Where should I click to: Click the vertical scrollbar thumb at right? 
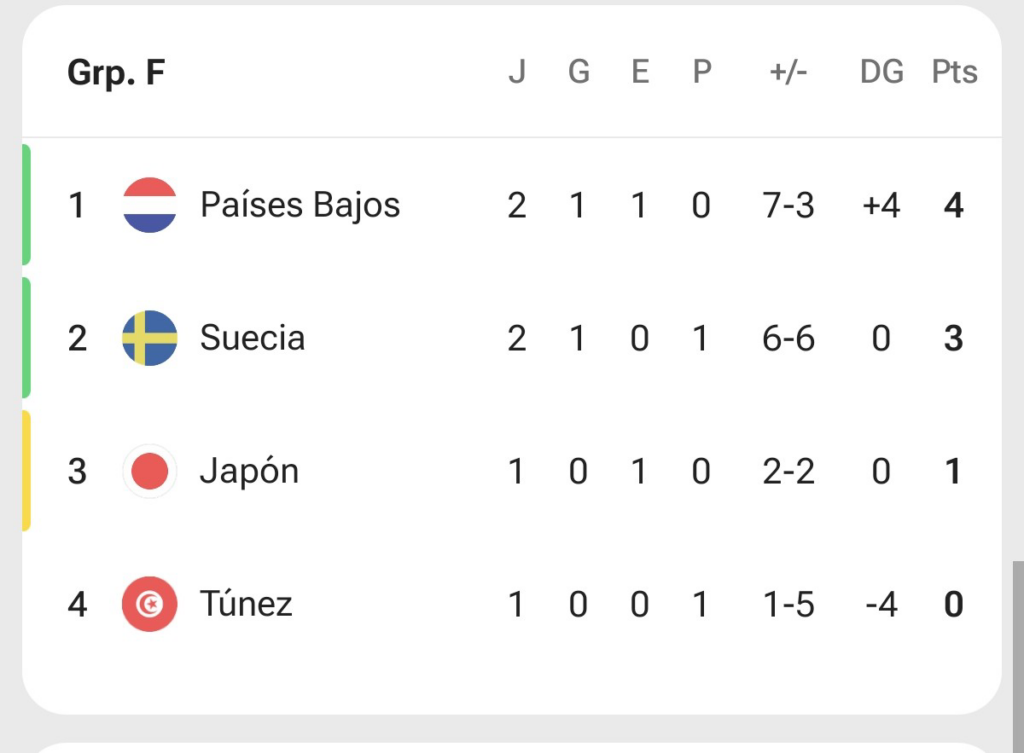pos(1018,656)
